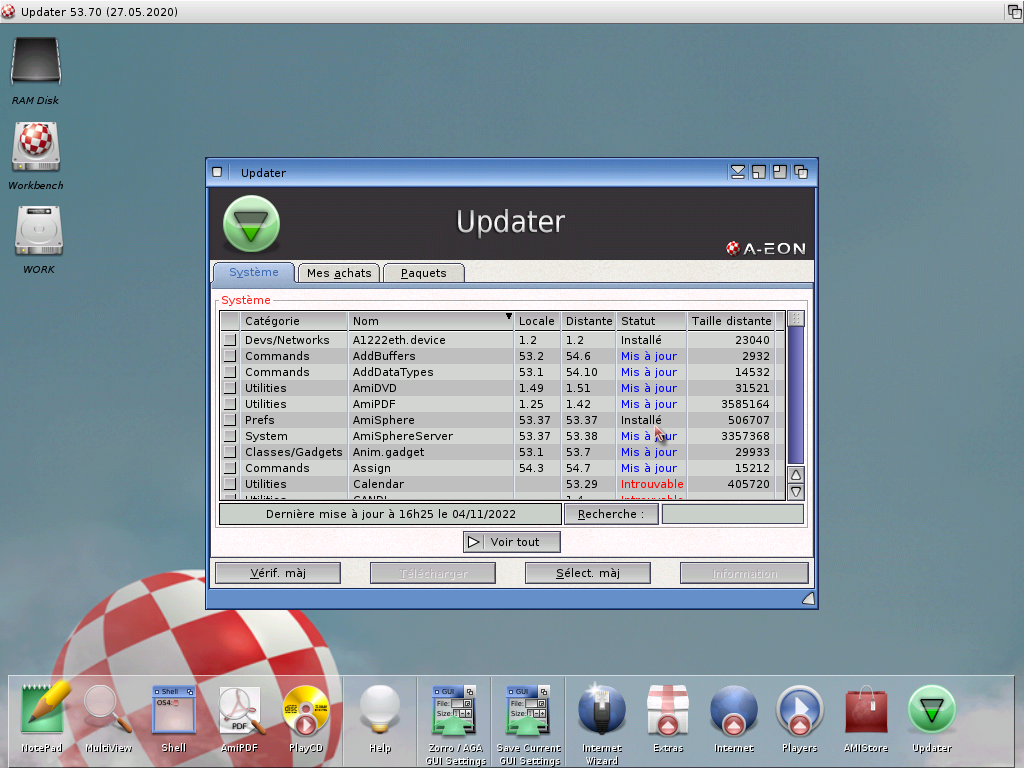Screen dimensions: 1024x768
Task: Tick the checkbox for Assign
Action: click(230, 468)
